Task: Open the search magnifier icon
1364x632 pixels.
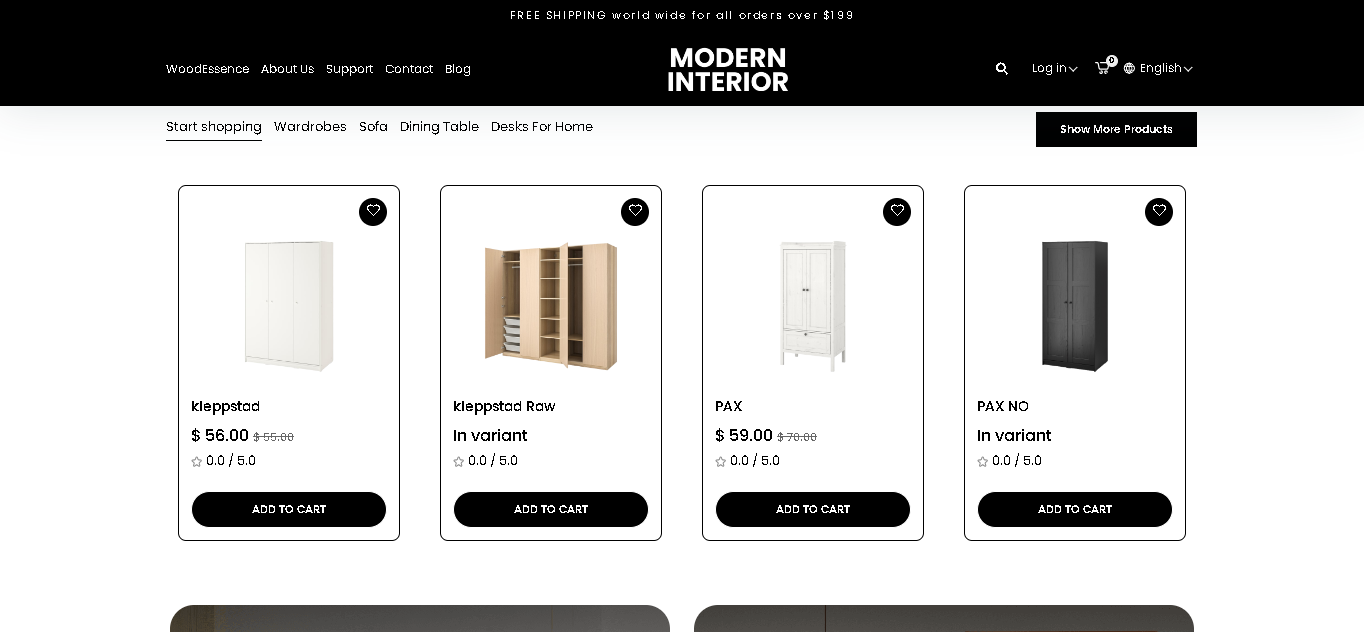Action: pyautogui.click(x=1001, y=68)
